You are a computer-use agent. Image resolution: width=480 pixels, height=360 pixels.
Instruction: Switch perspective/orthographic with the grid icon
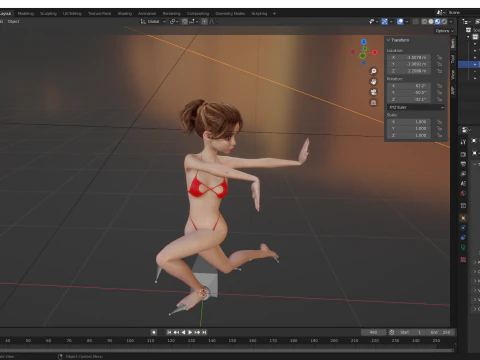[374, 103]
